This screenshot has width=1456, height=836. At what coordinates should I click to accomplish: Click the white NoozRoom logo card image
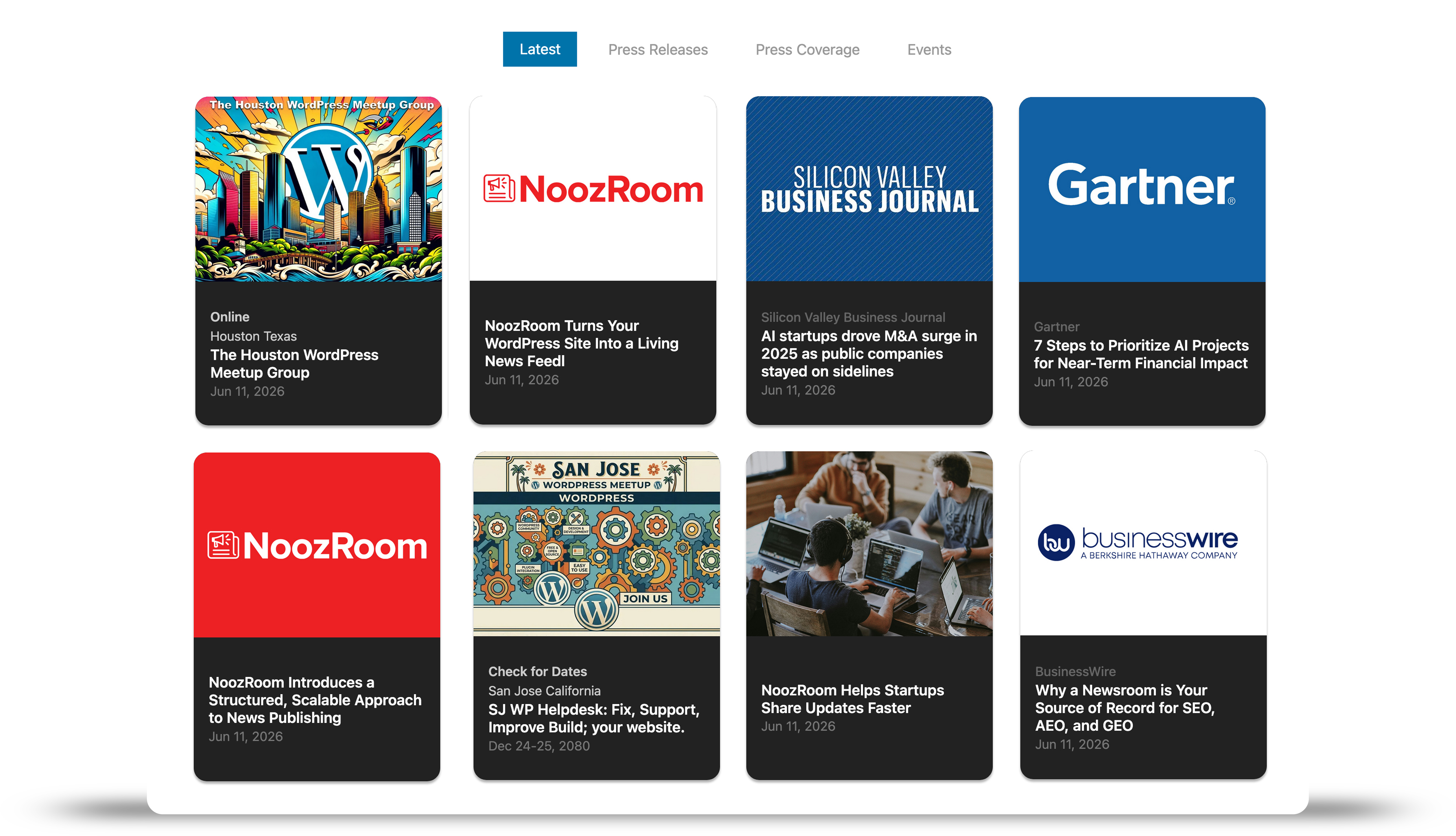click(x=593, y=189)
